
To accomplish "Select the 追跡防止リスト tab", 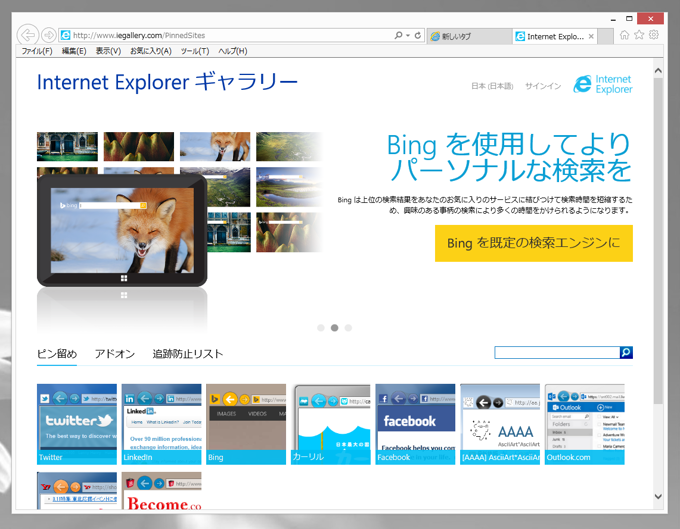I will [x=188, y=354].
